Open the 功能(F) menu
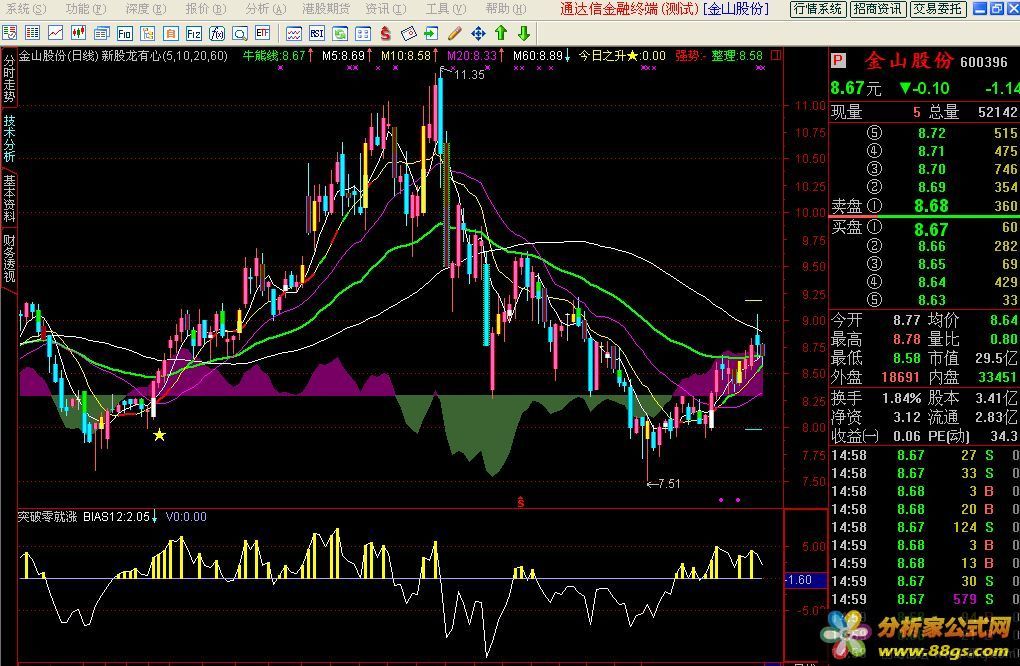This screenshot has height=666, width=1020. (86, 8)
